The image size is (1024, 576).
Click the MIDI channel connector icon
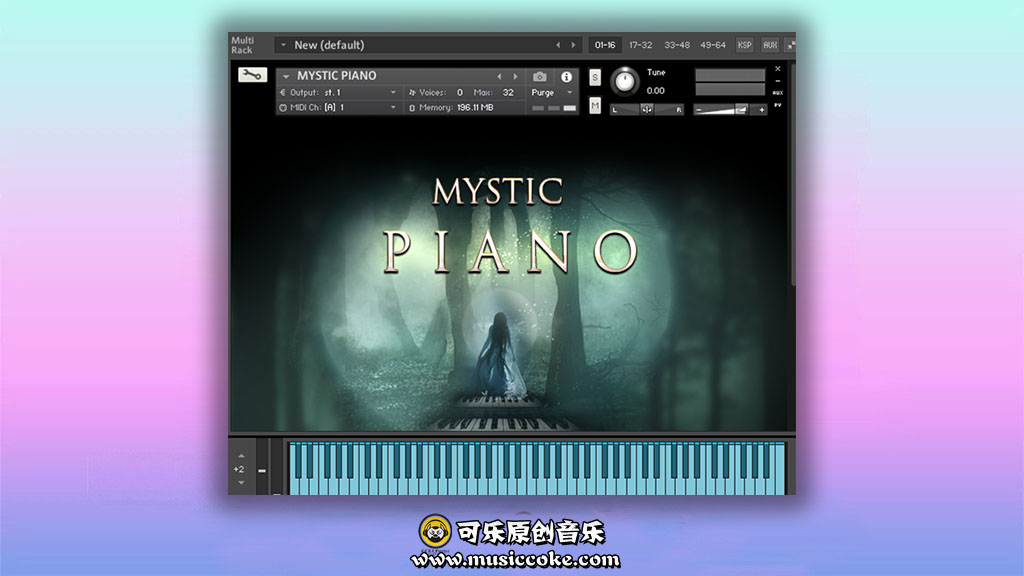tap(283, 108)
